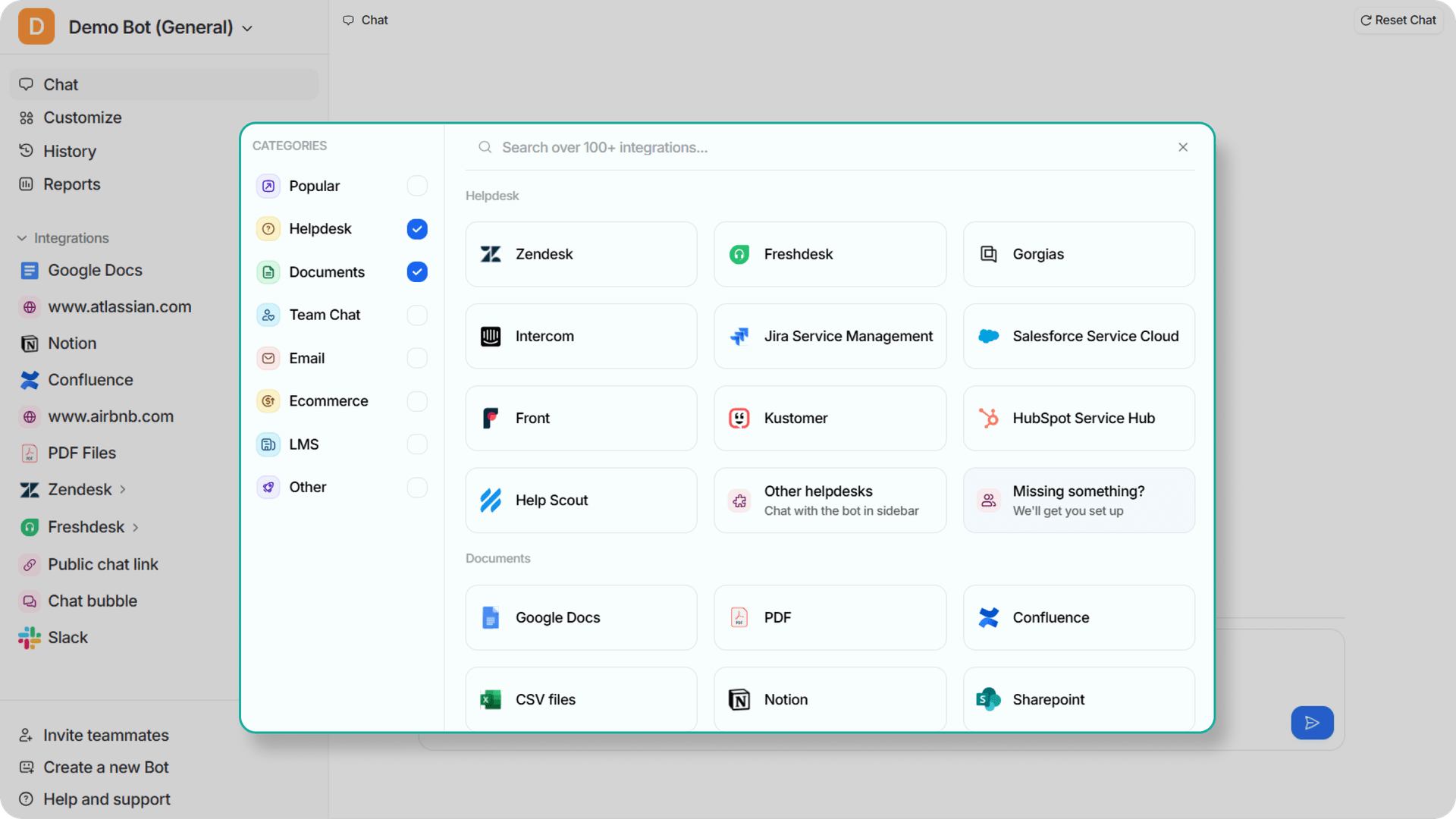This screenshot has height=819, width=1456.
Task: Click the Other helpdesks puzzle icon
Action: (x=739, y=500)
